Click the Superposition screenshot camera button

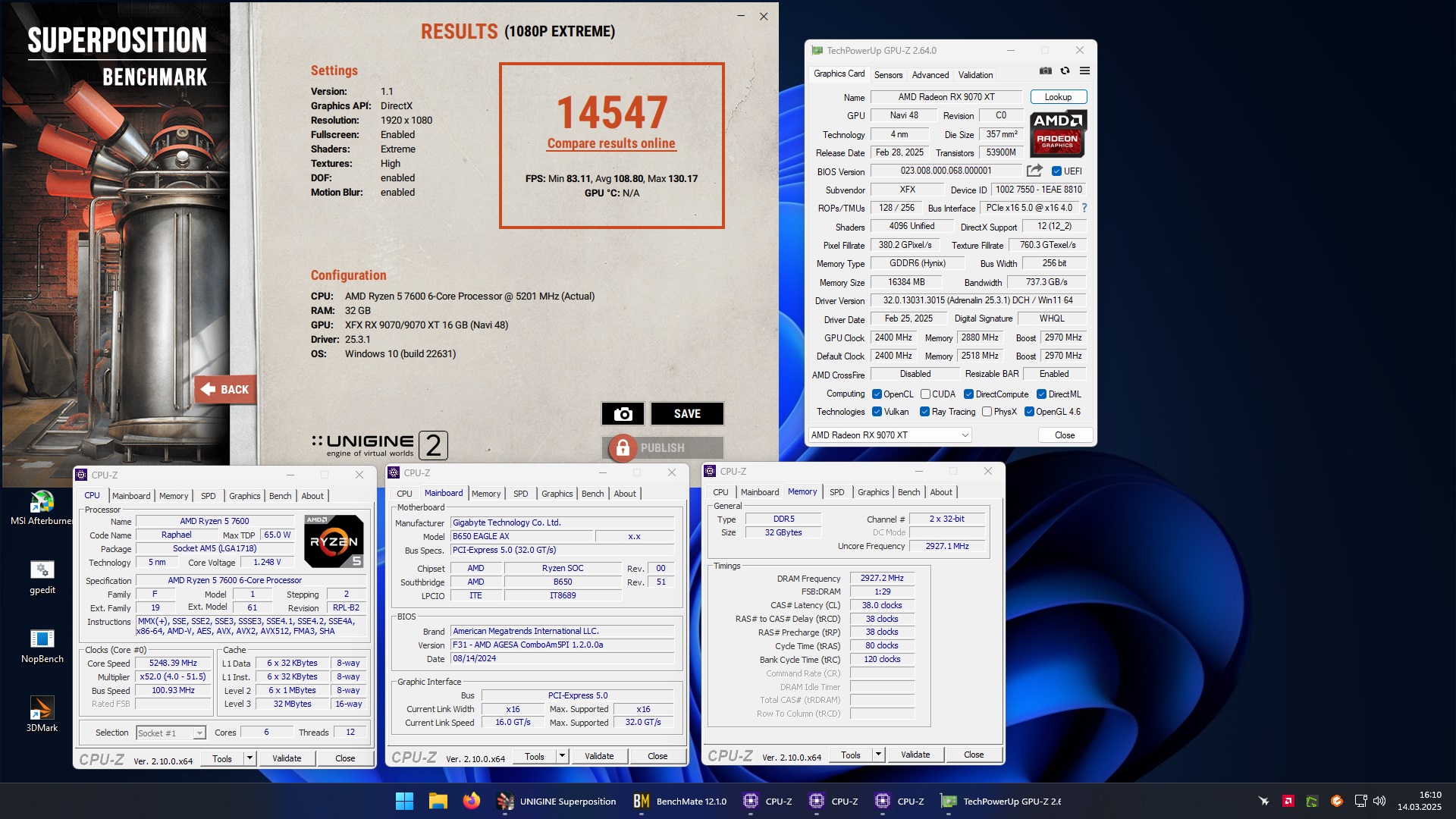(623, 414)
